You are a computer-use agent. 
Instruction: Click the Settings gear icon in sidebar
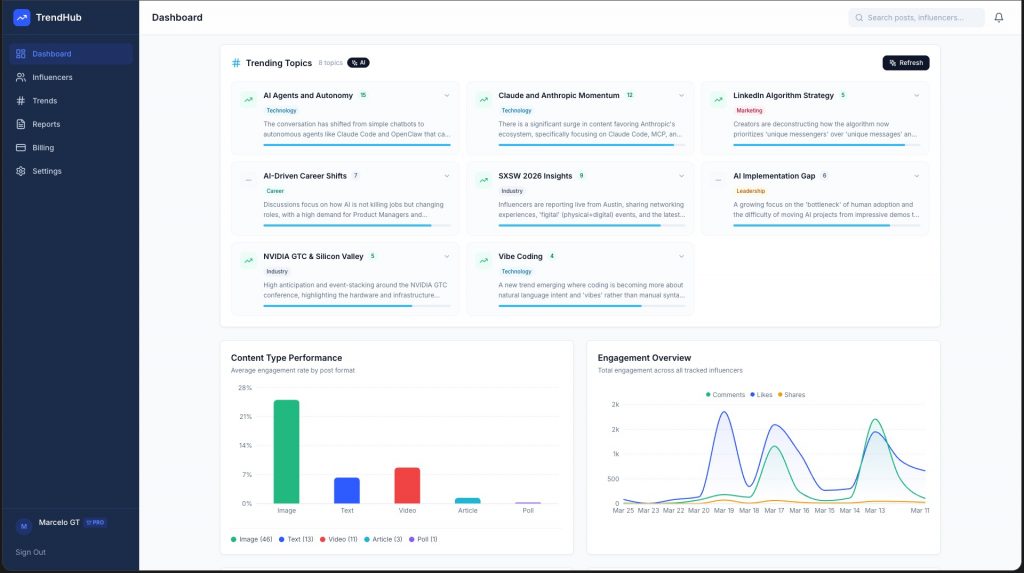[x=21, y=171]
